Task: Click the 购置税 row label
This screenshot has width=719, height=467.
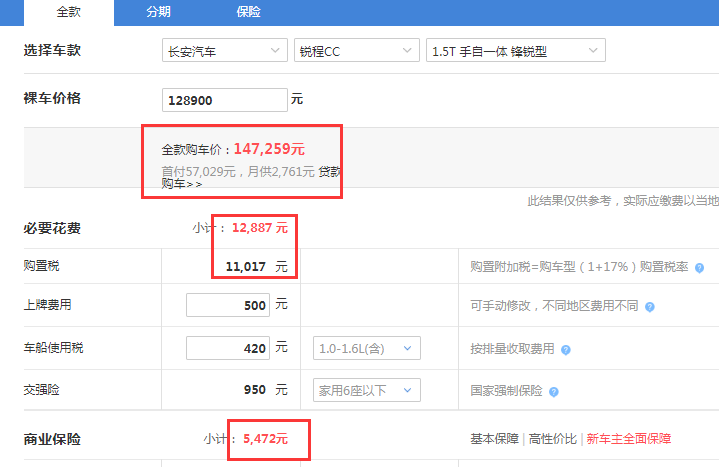Action: click(x=42, y=266)
